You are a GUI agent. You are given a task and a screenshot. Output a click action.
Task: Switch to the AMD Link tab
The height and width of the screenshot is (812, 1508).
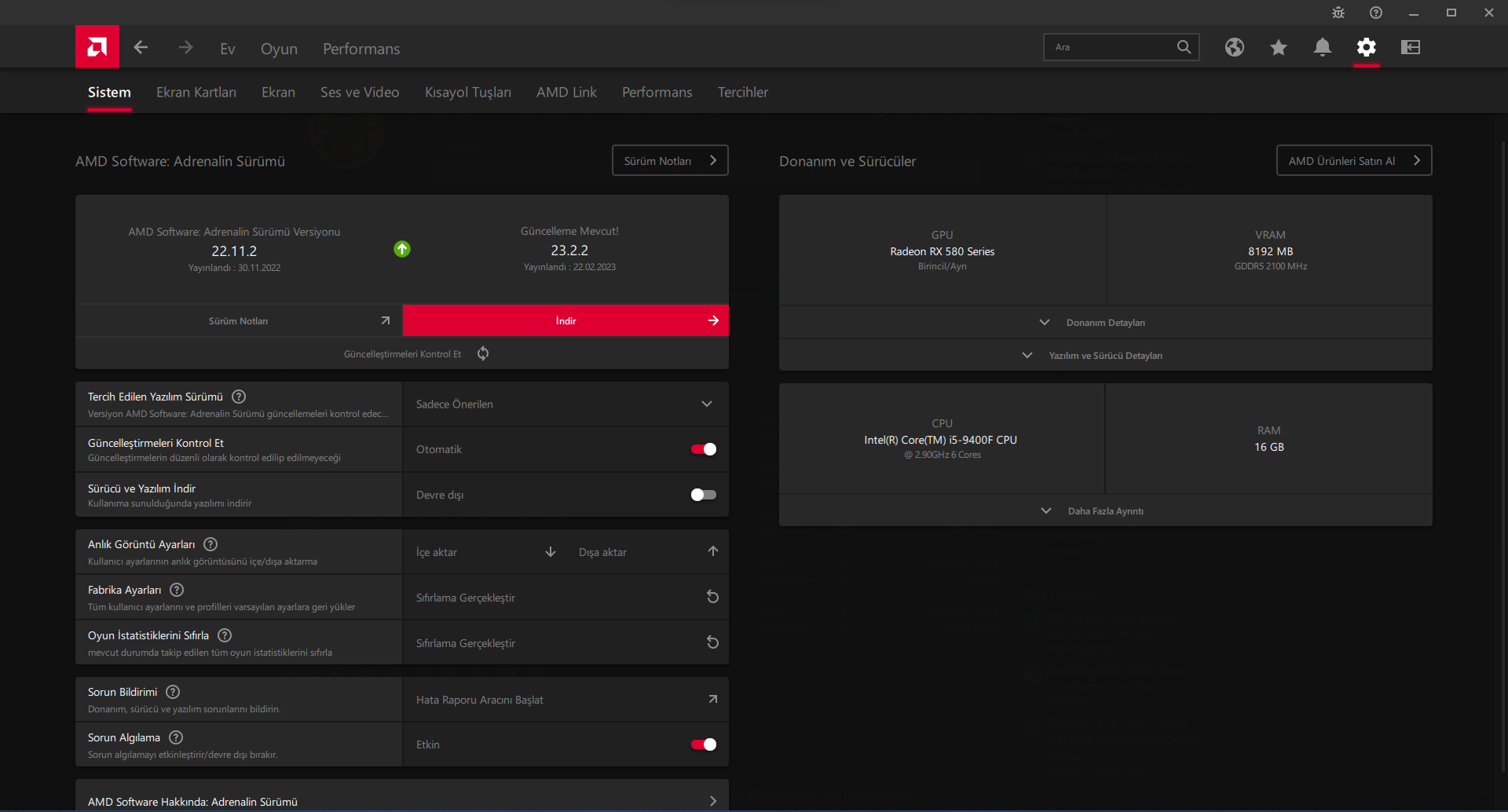566,93
